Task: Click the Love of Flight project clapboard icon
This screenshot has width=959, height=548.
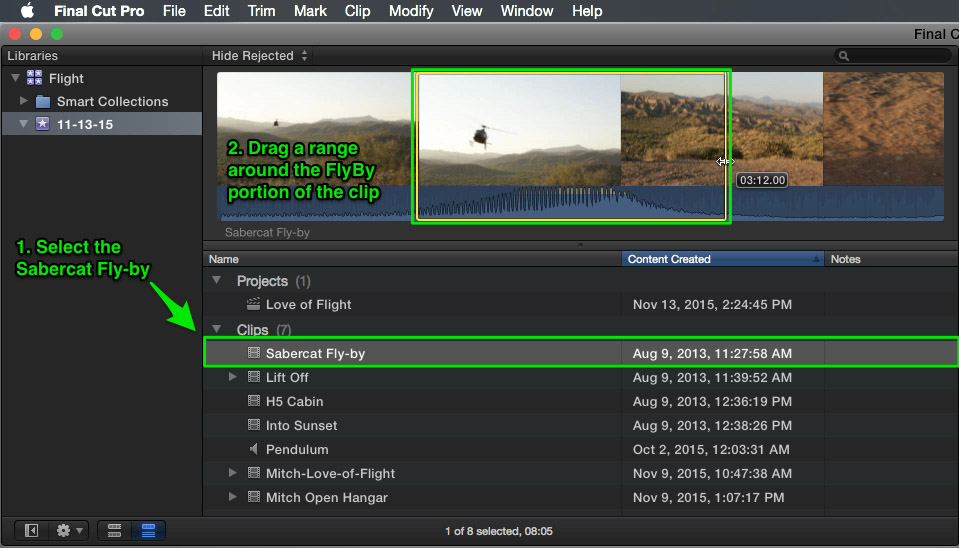Action: coord(253,304)
